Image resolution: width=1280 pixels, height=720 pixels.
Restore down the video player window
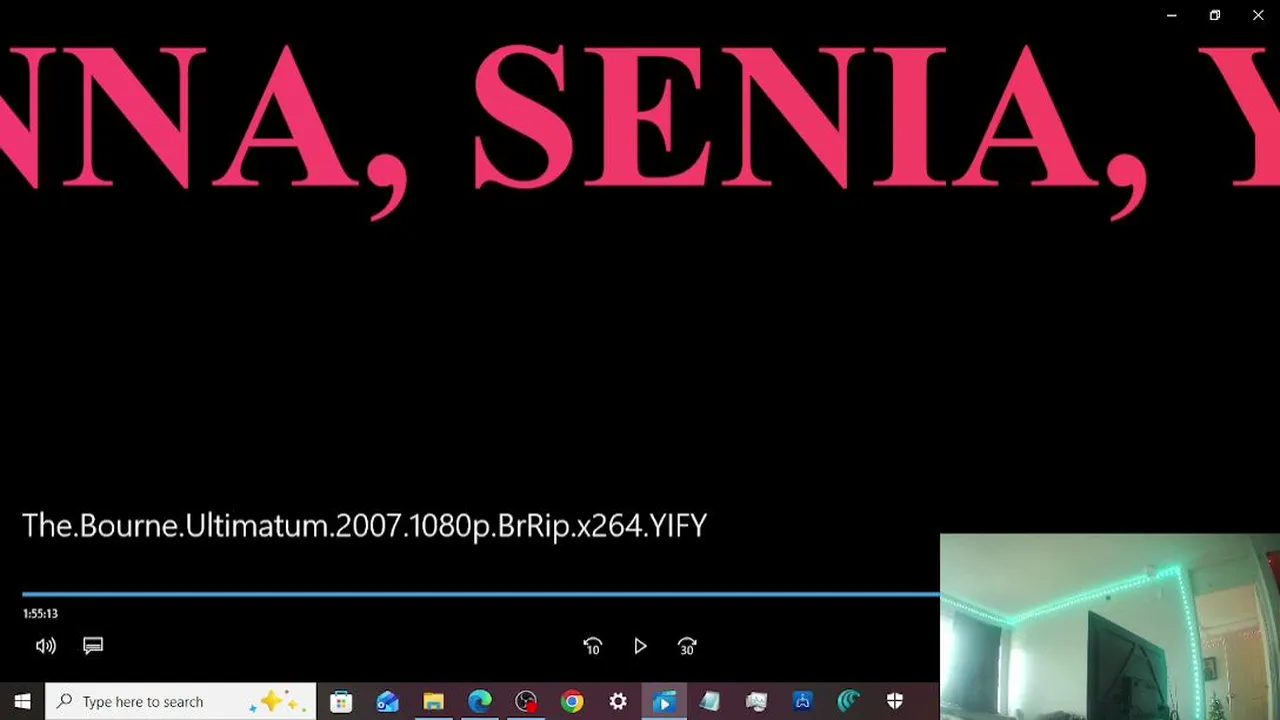point(1214,15)
